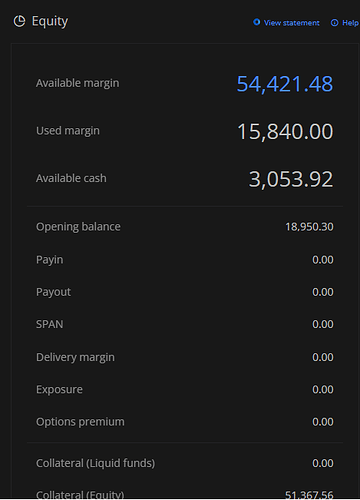Click the Delivery margin label

75,357
